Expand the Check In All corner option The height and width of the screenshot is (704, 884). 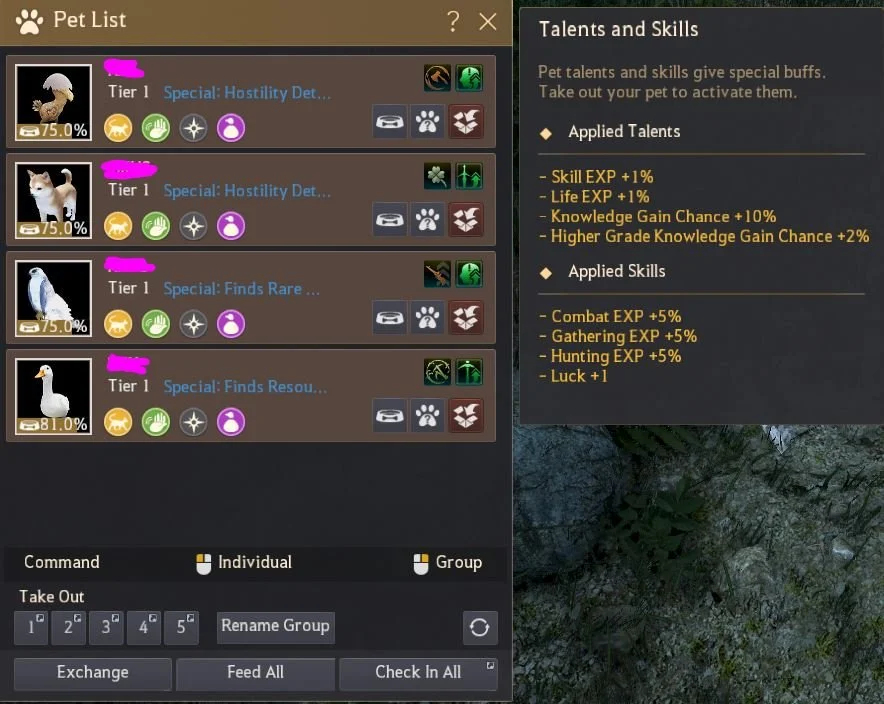[x=490, y=666]
